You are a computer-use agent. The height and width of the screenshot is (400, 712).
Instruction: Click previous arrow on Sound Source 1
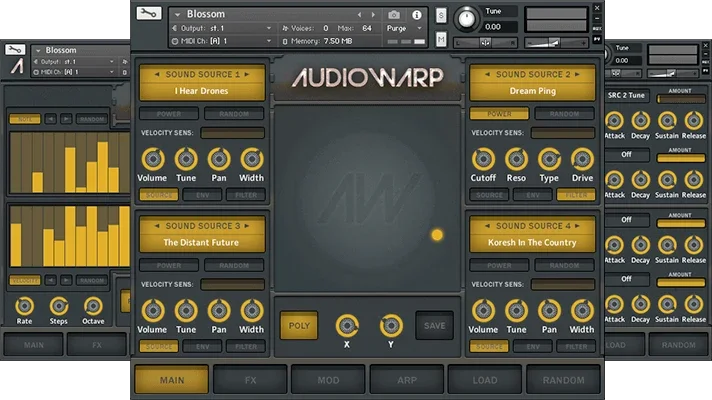tap(157, 74)
